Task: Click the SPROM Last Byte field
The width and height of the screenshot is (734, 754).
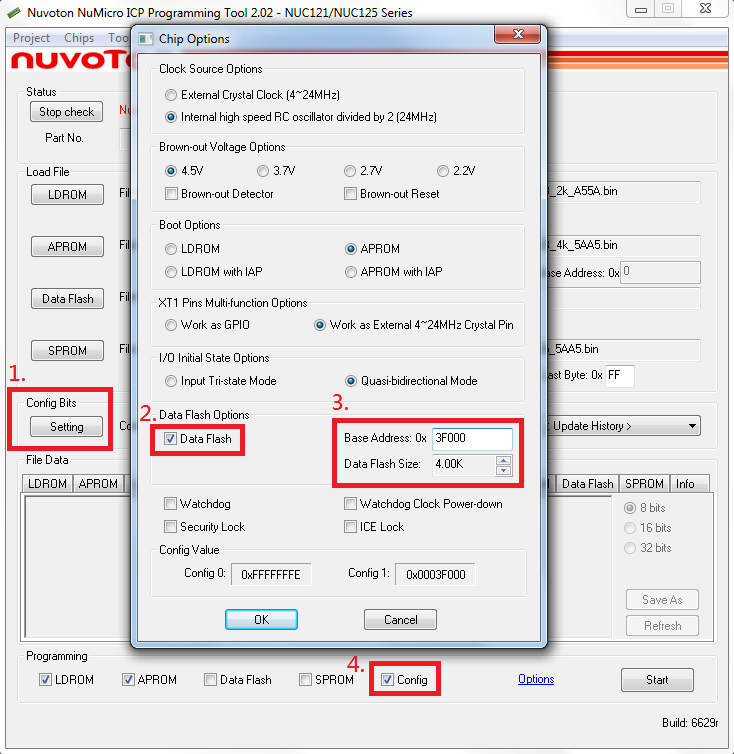Action: [x=620, y=376]
